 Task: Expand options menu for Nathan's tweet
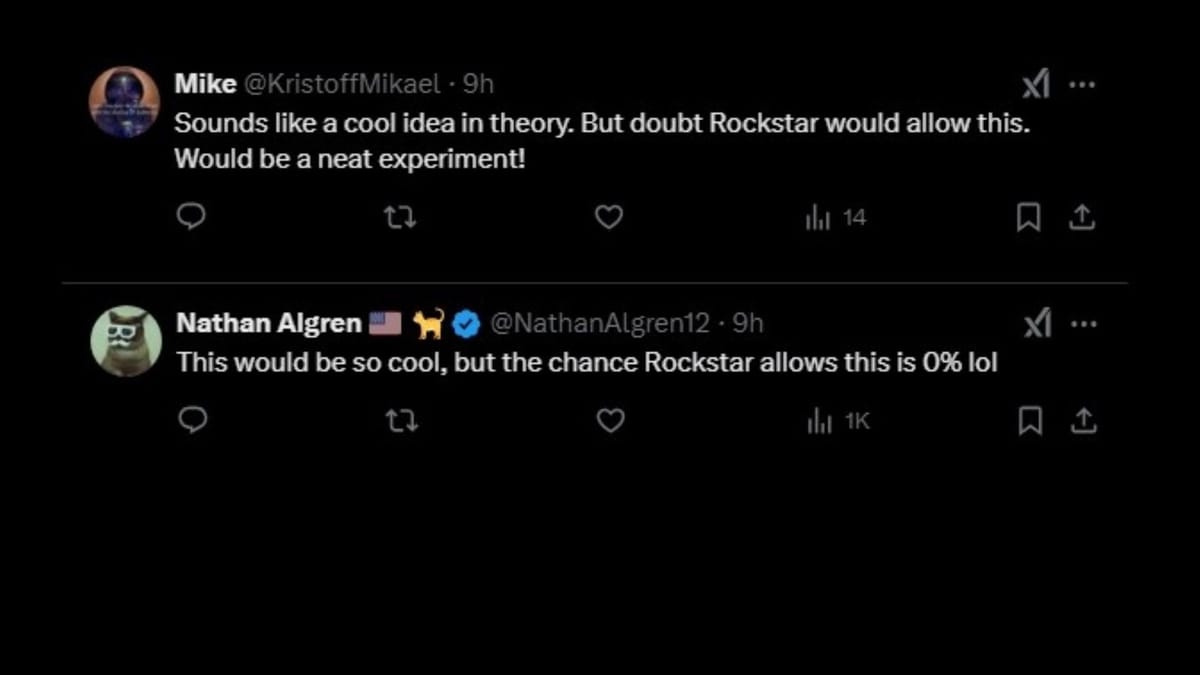pos(1083,323)
